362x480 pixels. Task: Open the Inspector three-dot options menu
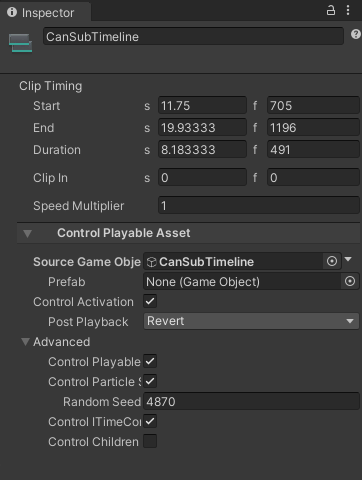pos(348,10)
